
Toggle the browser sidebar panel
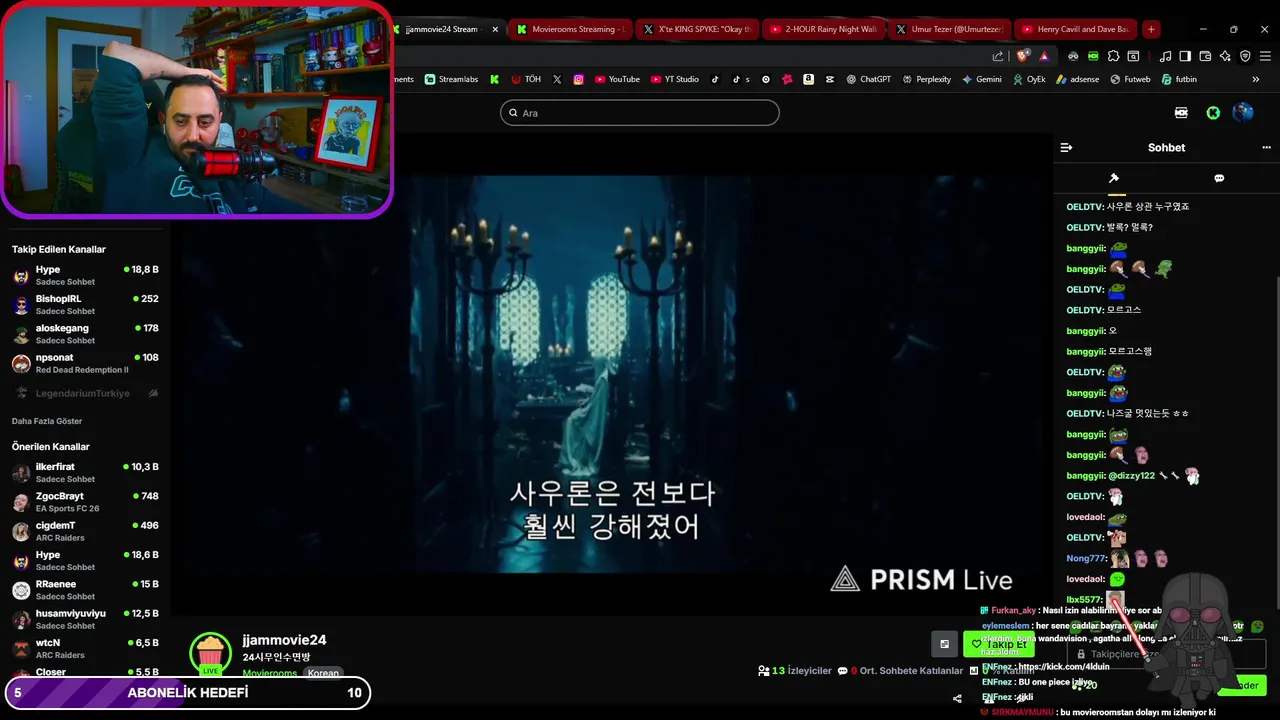[x=1185, y=56]
